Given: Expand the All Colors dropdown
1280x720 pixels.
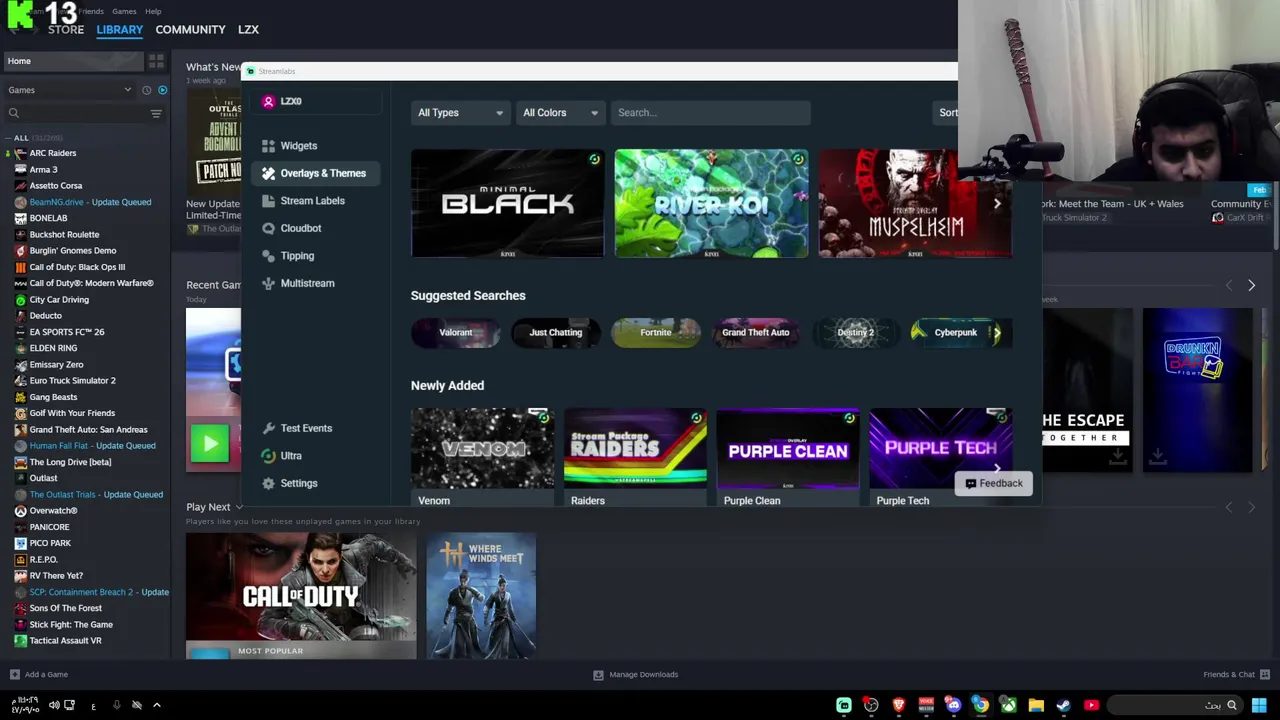Looking at the screenshot, I should (559, 113).
